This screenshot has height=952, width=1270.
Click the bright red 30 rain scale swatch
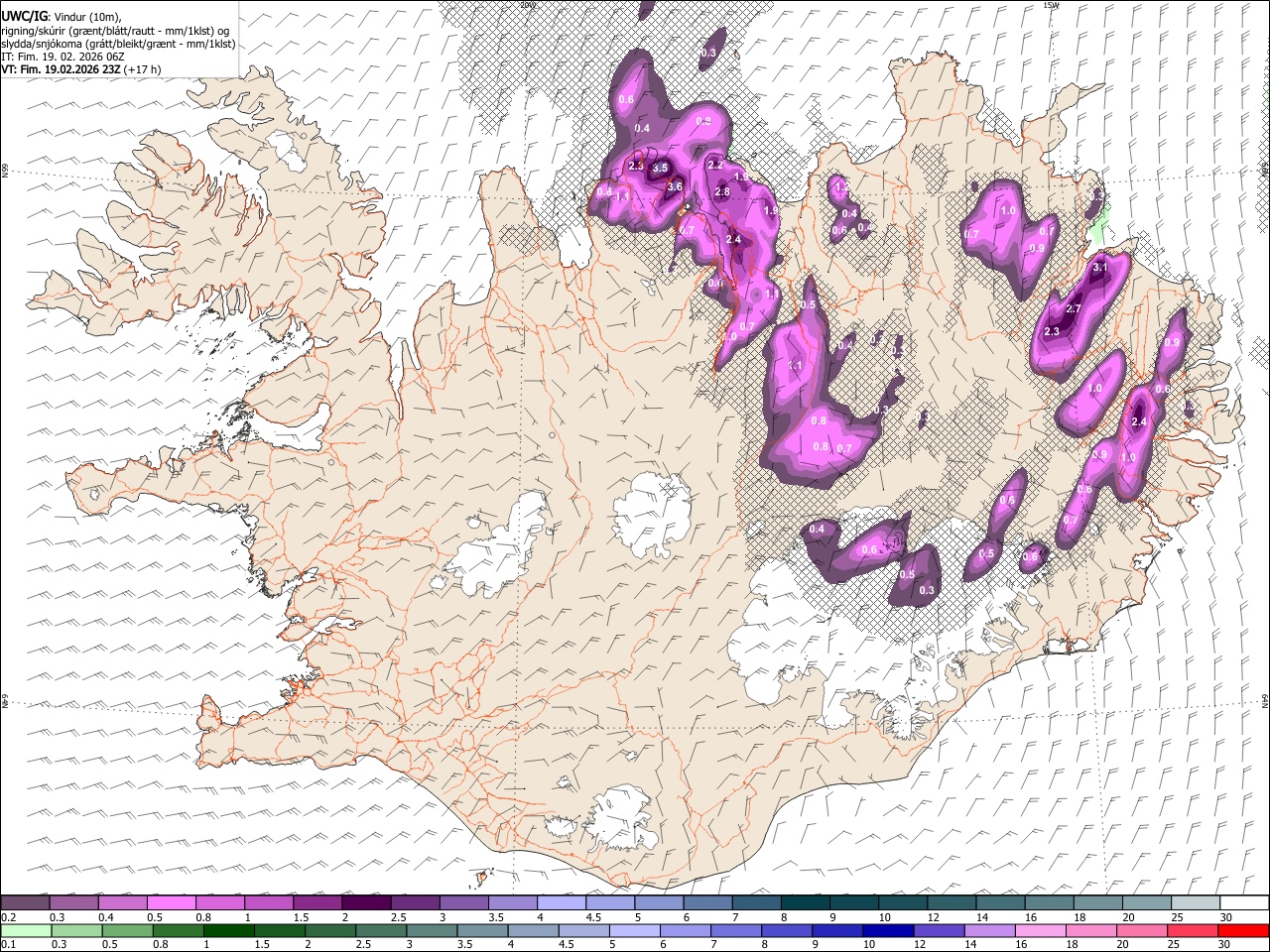tap(1243, 930)
